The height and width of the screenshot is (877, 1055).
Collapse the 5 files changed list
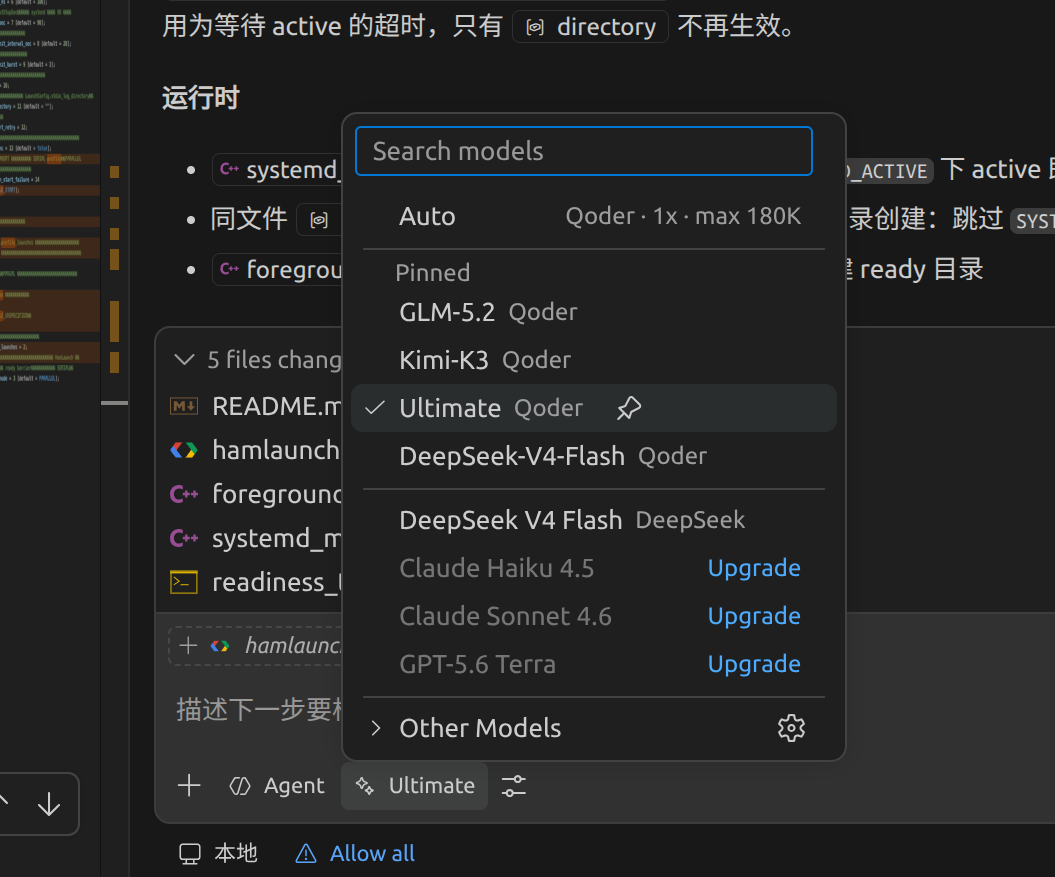(x=184, y=359)
